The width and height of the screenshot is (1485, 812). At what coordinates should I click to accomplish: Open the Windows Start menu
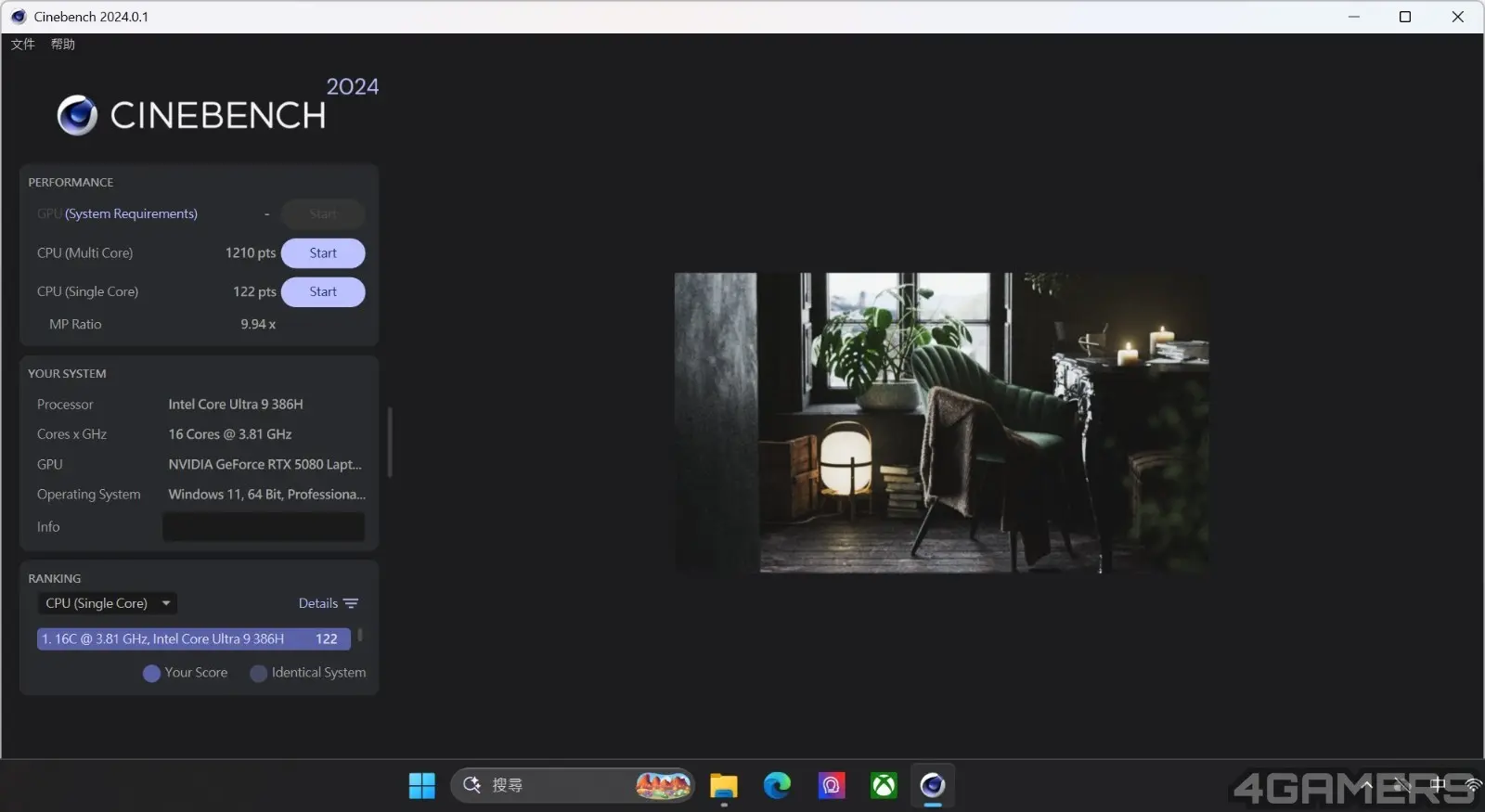(x=422, y=786)
